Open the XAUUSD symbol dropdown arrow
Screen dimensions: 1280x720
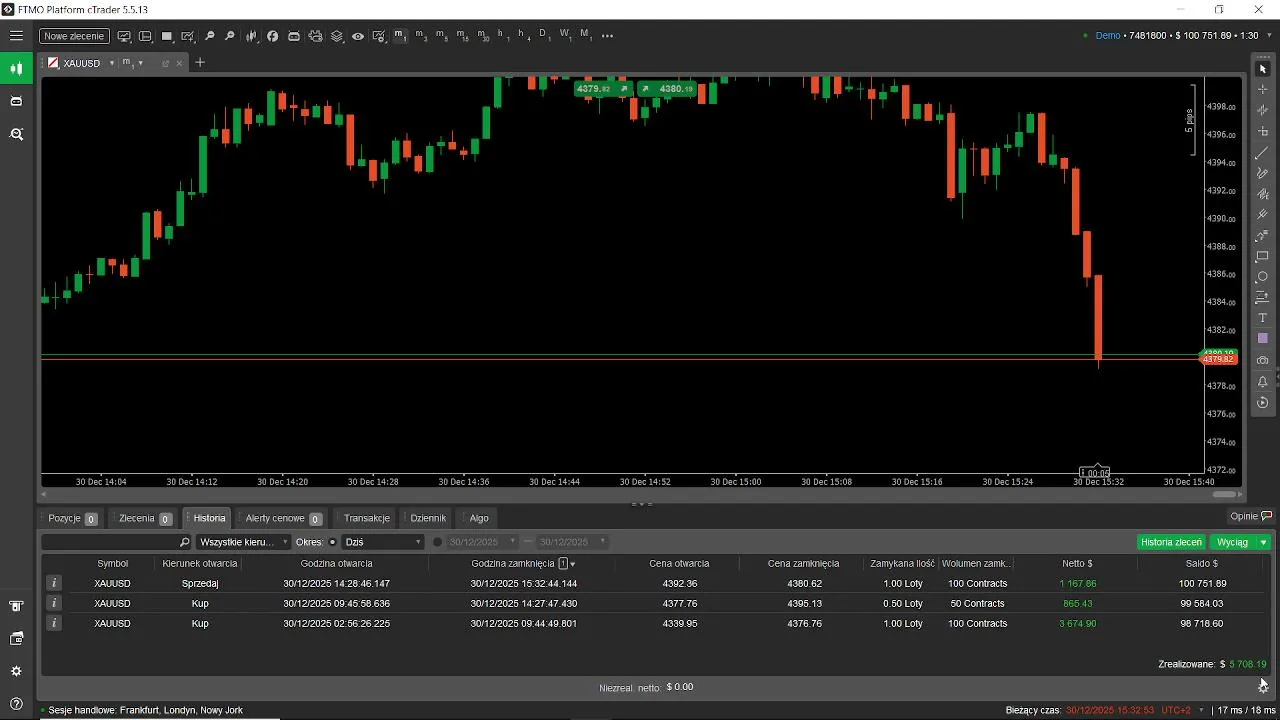(x=111, y=63)
